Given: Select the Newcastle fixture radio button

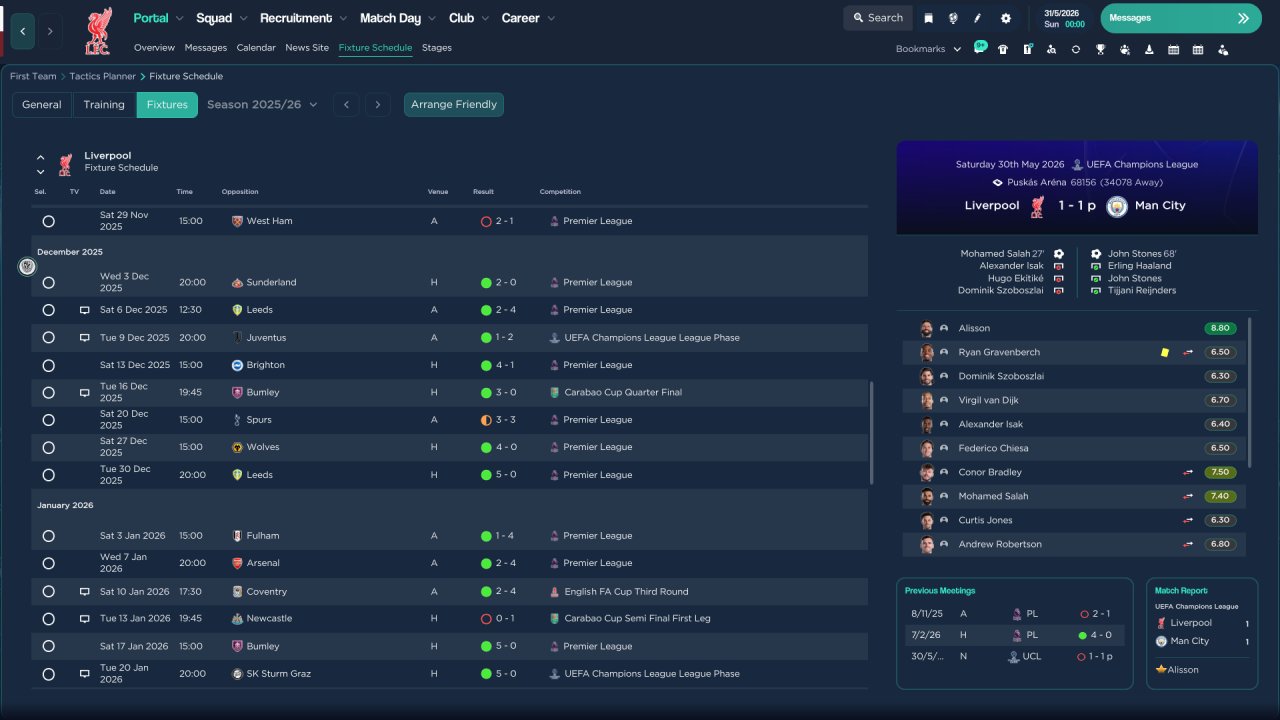Looking at the screenshot, I should [48, 619].
